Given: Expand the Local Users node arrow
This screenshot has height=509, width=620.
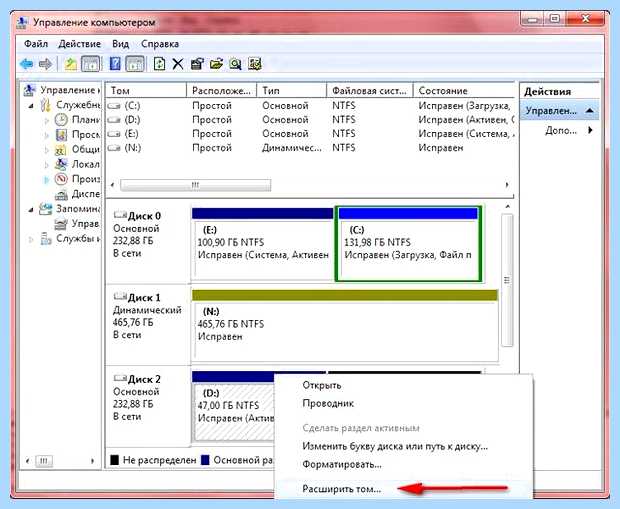Looking at the screenshot, I should [x=47, y=165].
